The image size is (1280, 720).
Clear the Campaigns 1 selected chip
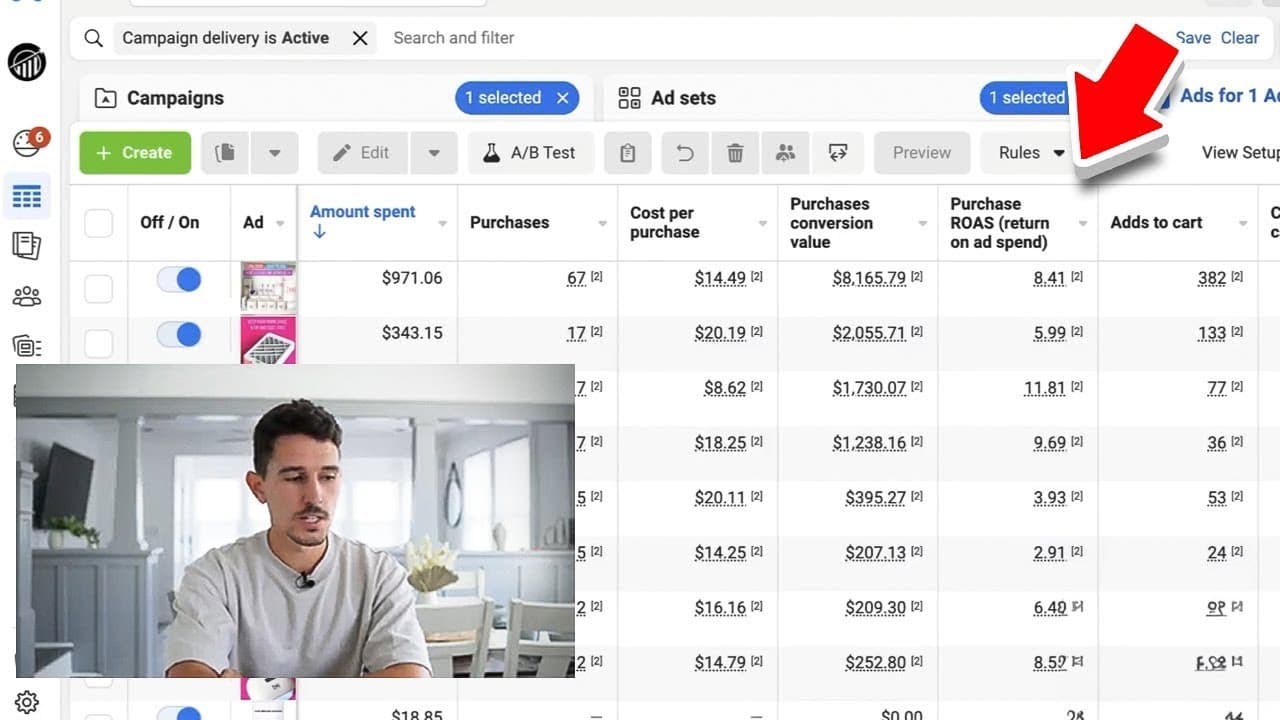pyautogui.click(x=562, y=98)
